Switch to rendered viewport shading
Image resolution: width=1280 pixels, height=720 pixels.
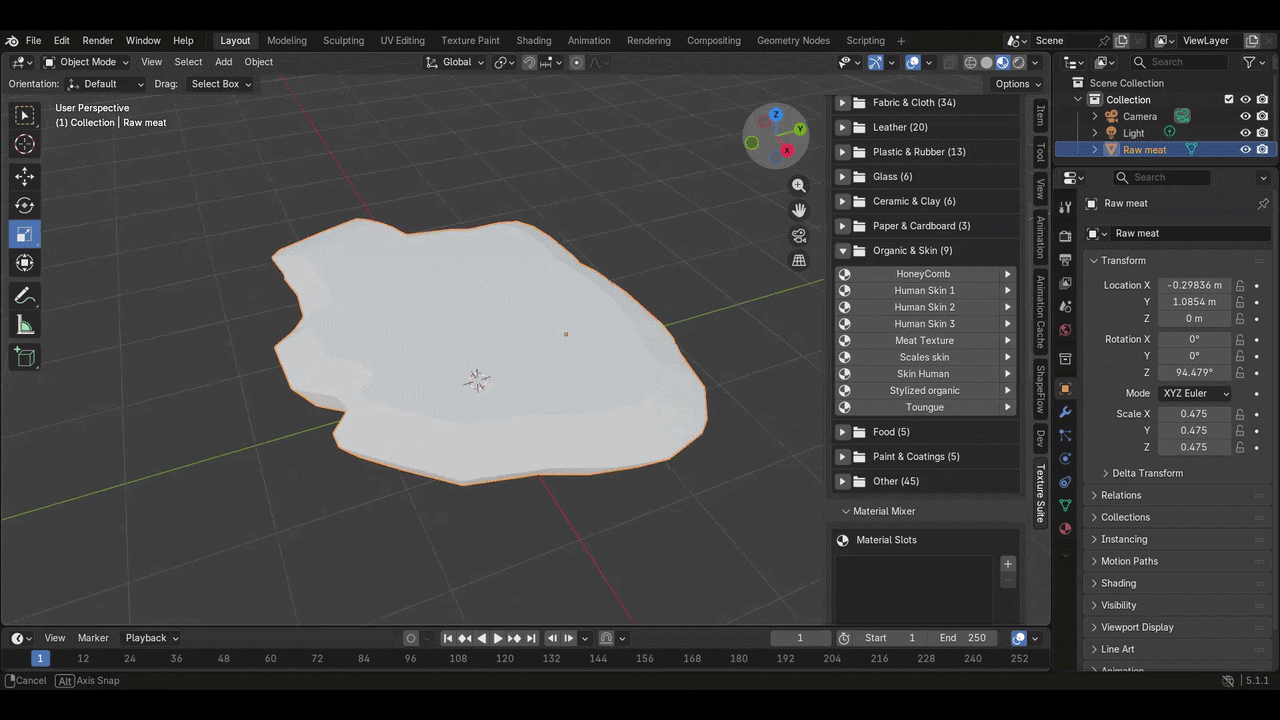click(x=1018, y=62)
